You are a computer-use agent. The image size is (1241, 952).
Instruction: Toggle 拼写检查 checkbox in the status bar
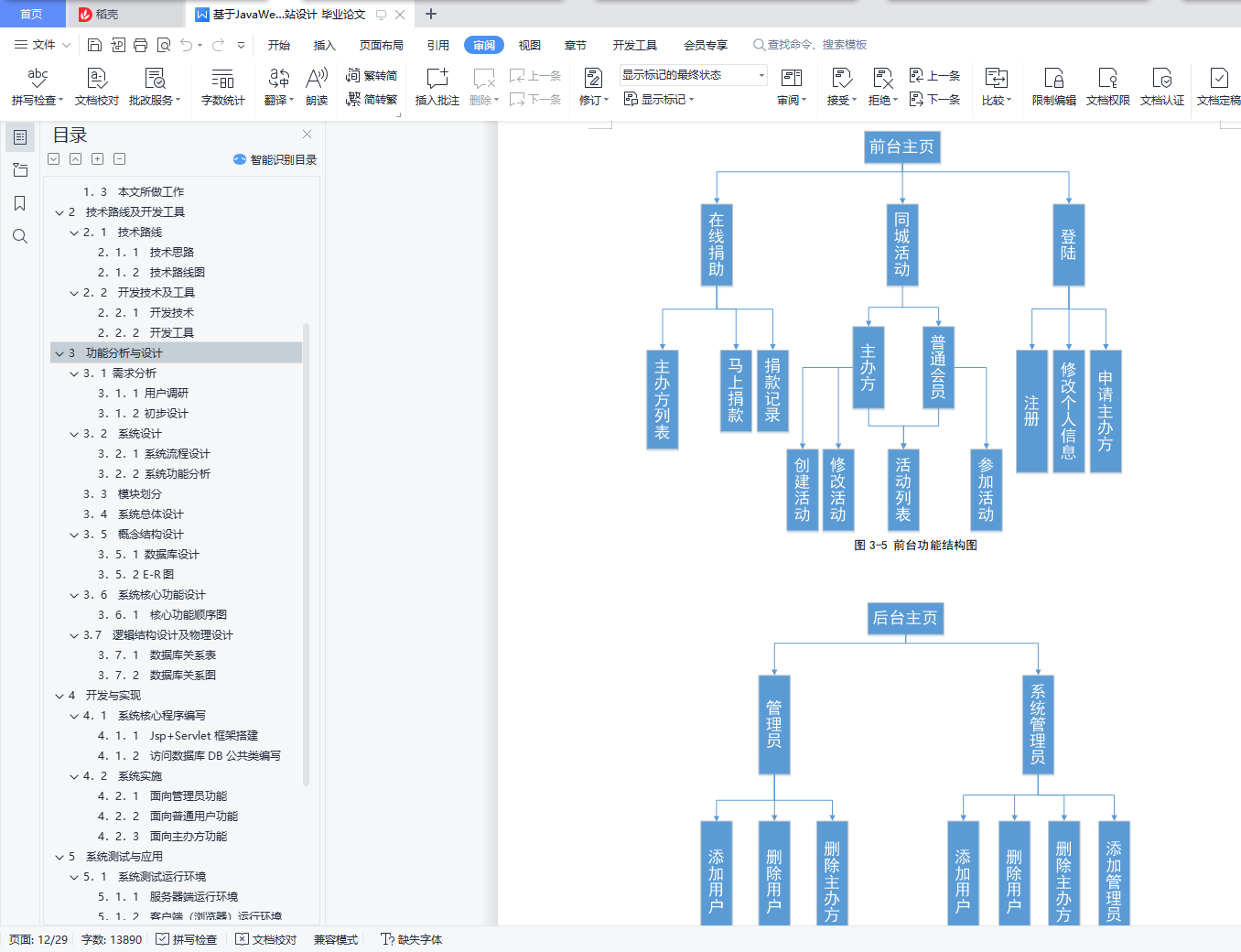(x=187, y=939)
